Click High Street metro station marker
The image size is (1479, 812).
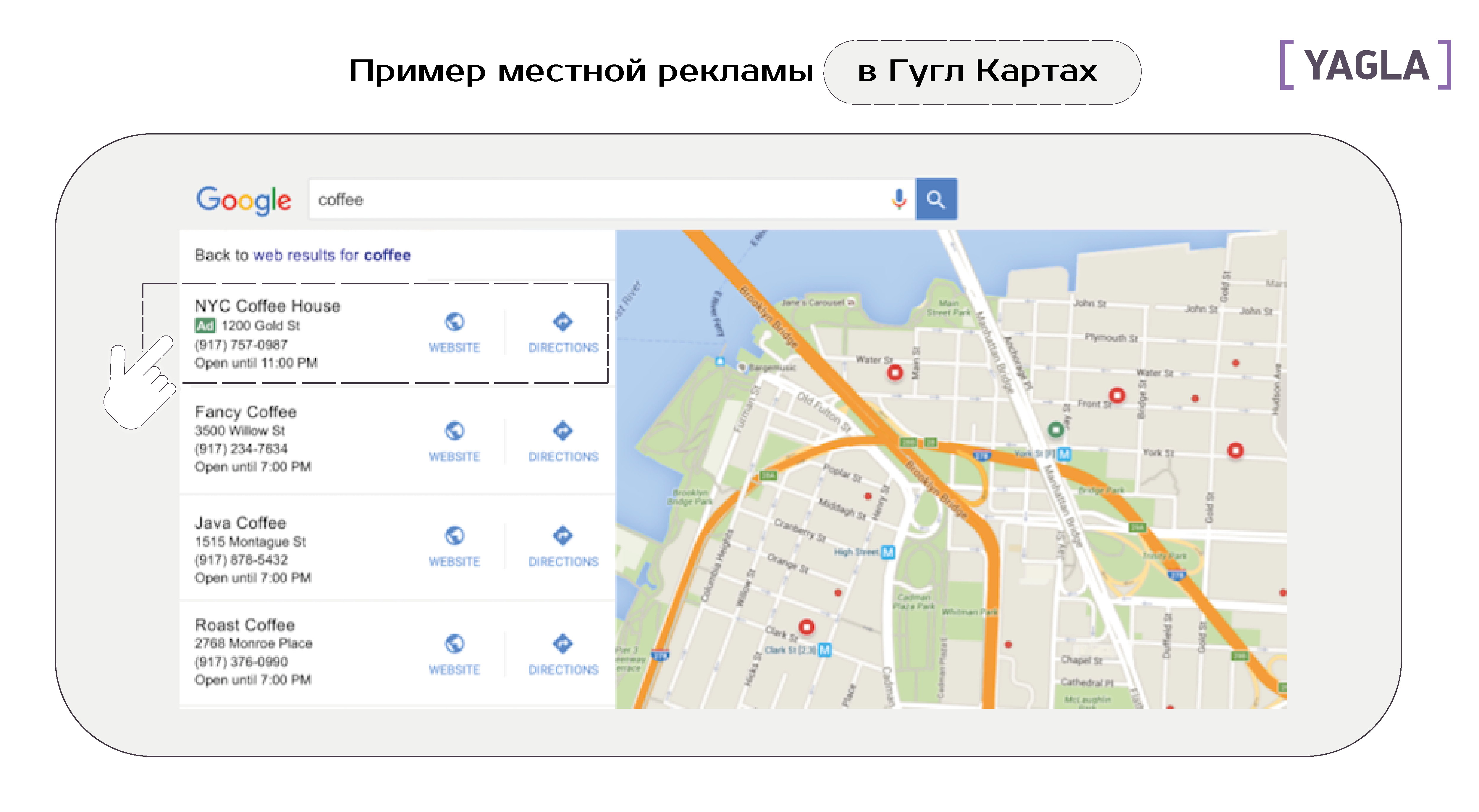pyautogui.click(x=888, y=552)
